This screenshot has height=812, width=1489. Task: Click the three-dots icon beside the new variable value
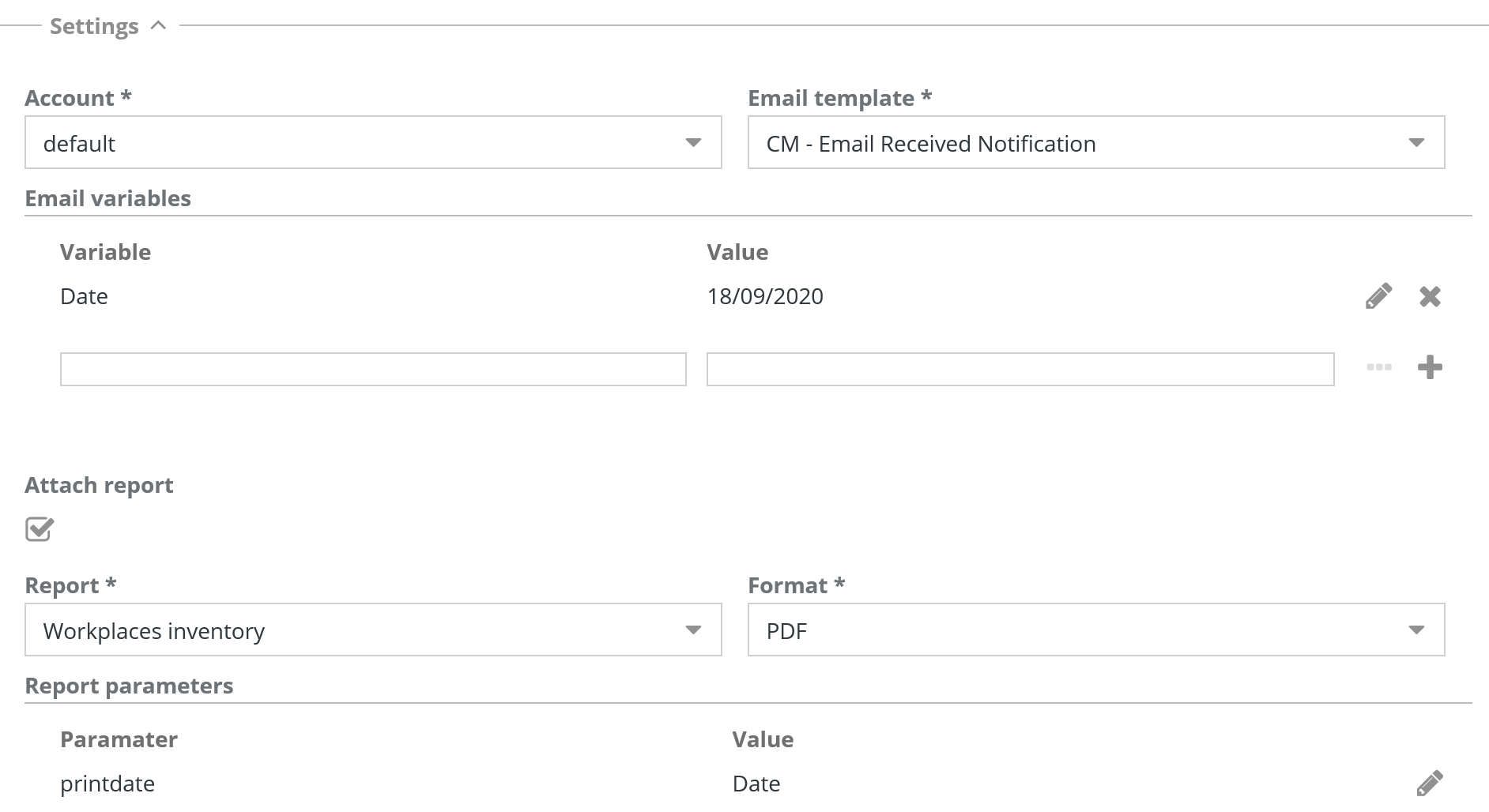[x=1379, y=367]
